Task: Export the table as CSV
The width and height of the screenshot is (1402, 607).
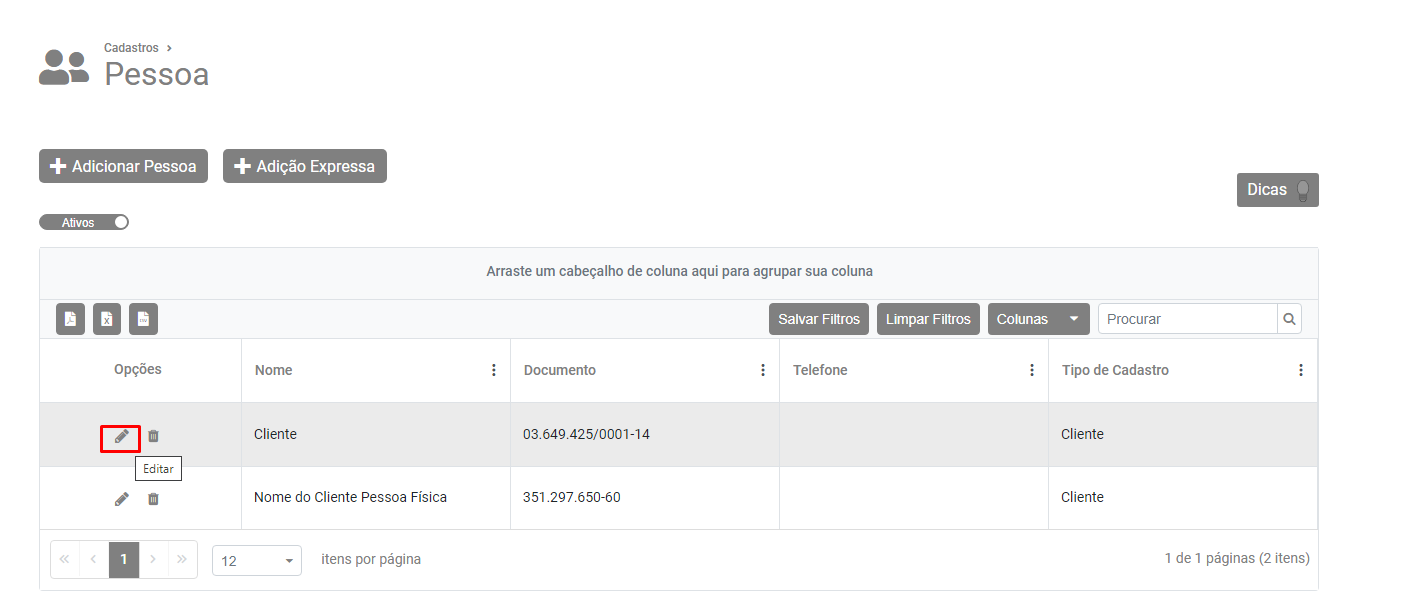Action: point(143,319)
